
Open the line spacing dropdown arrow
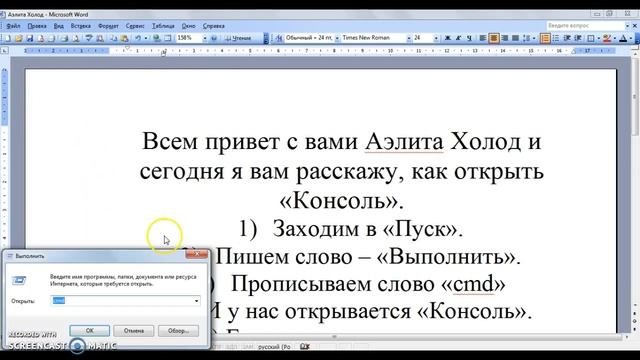534,38
